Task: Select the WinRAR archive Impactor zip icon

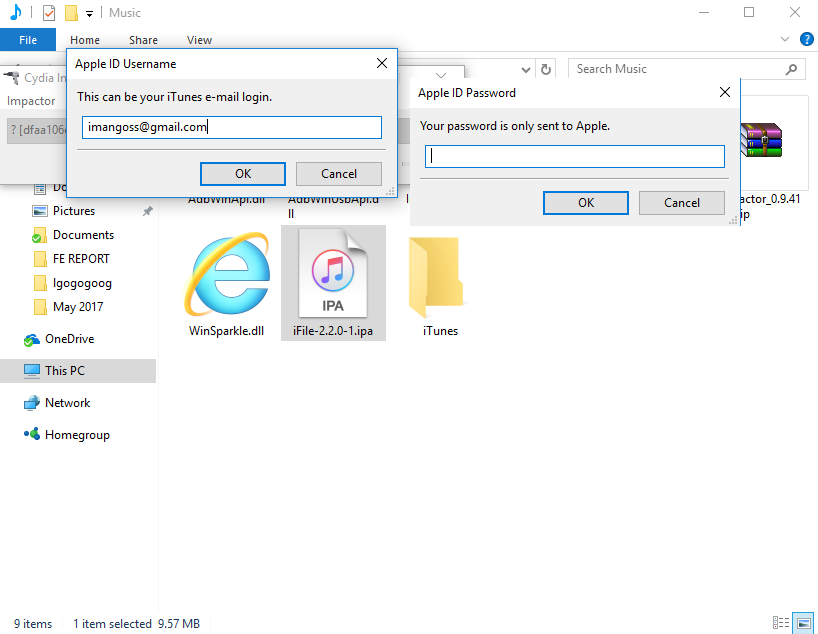Action: click(761, 140)
